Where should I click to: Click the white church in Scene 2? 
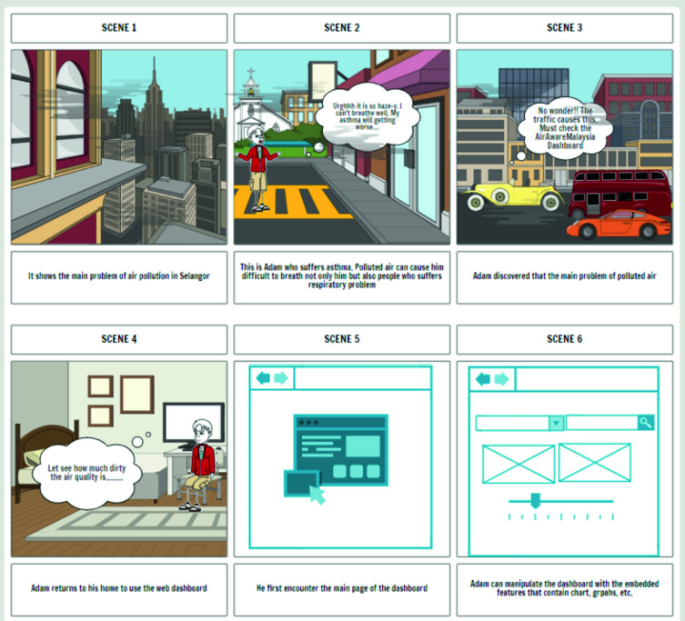256,109
